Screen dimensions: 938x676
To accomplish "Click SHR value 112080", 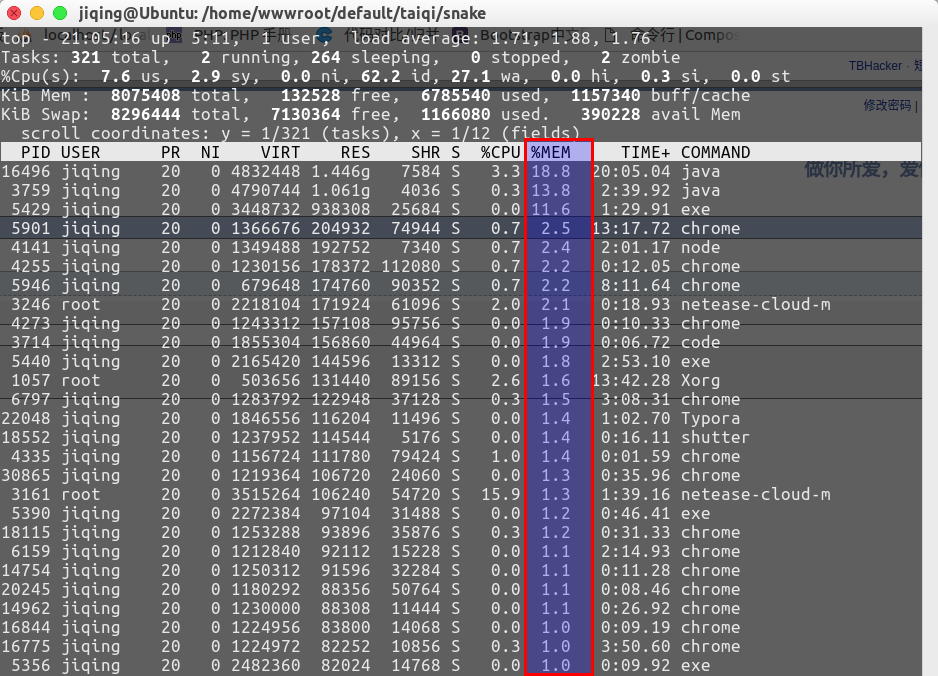I will click(x=411, y=267).
